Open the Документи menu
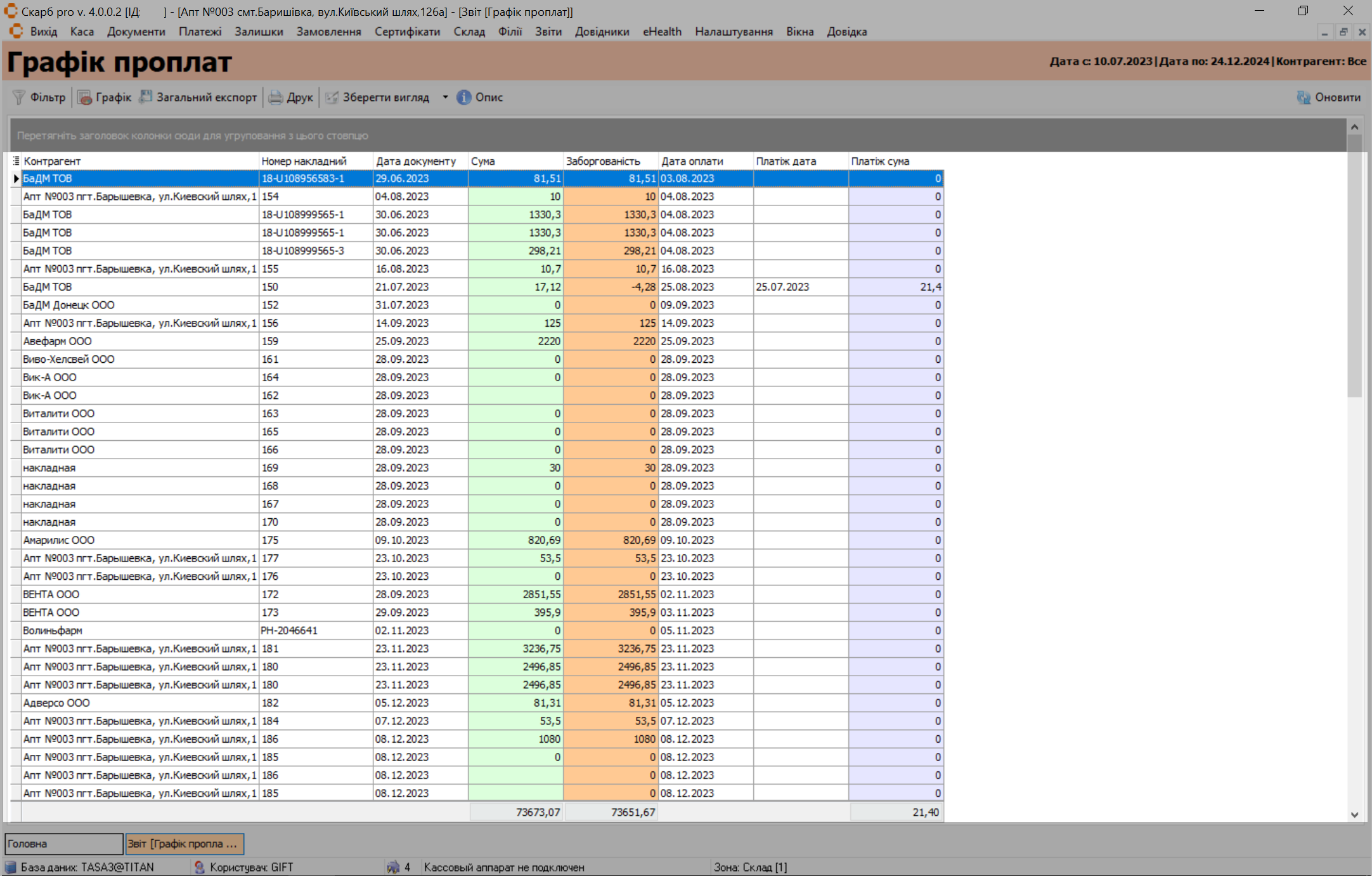The width and height of the screenshot is (1372, 876). coord(136,32)
